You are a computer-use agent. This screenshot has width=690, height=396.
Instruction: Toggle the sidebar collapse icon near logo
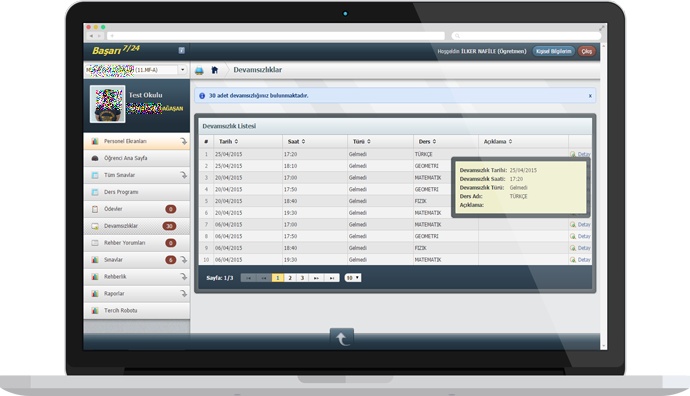pyautogui.click(x=182, y=51)
